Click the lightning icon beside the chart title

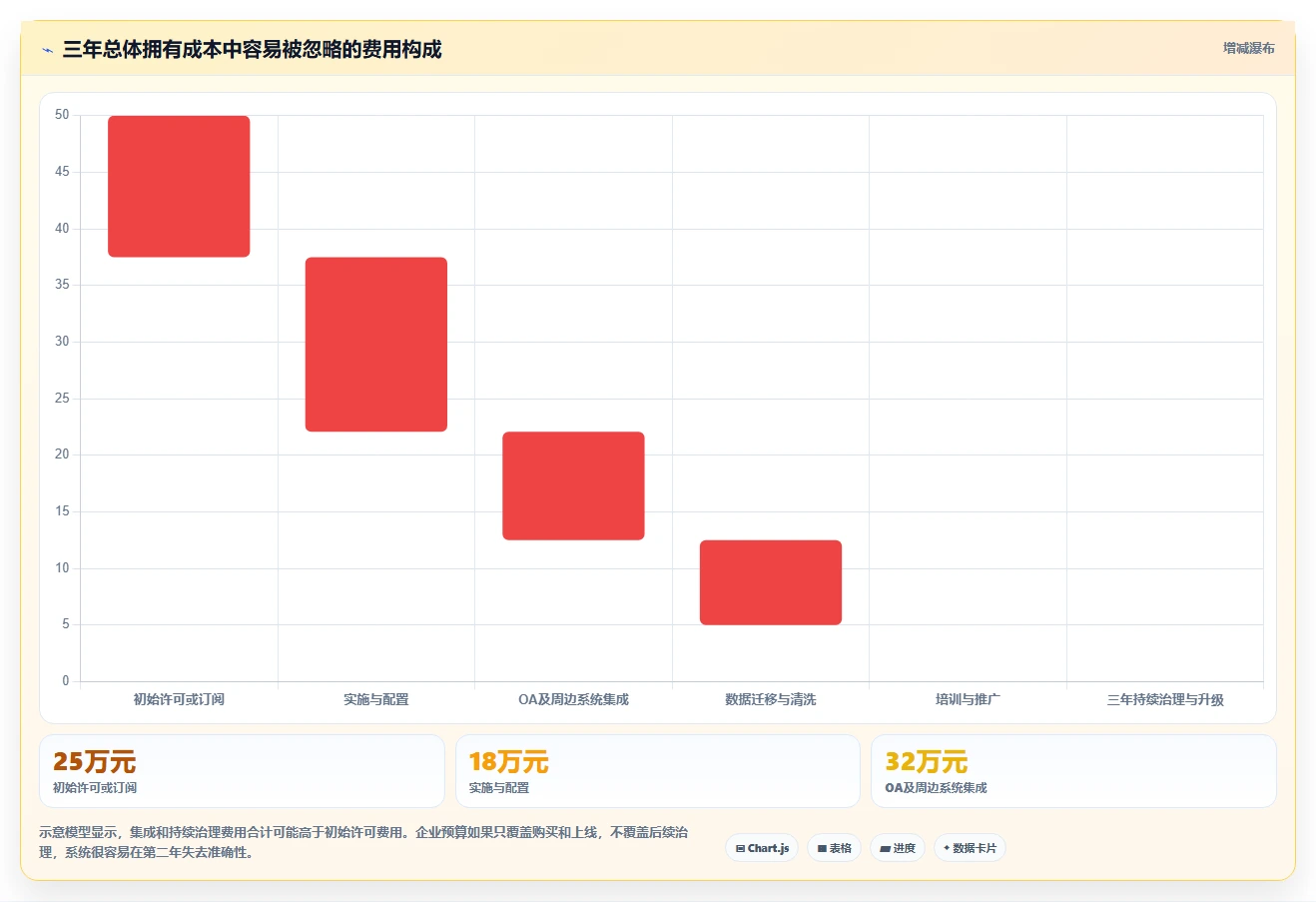[x=47, y=50]
